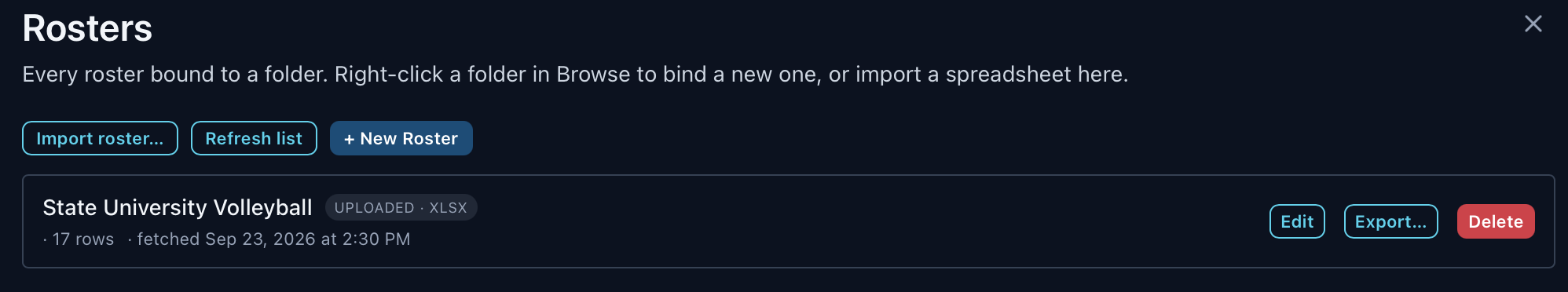Refresh the roster list
The height and width of the screenshot is (292, 1568).
tap(254, 138)
